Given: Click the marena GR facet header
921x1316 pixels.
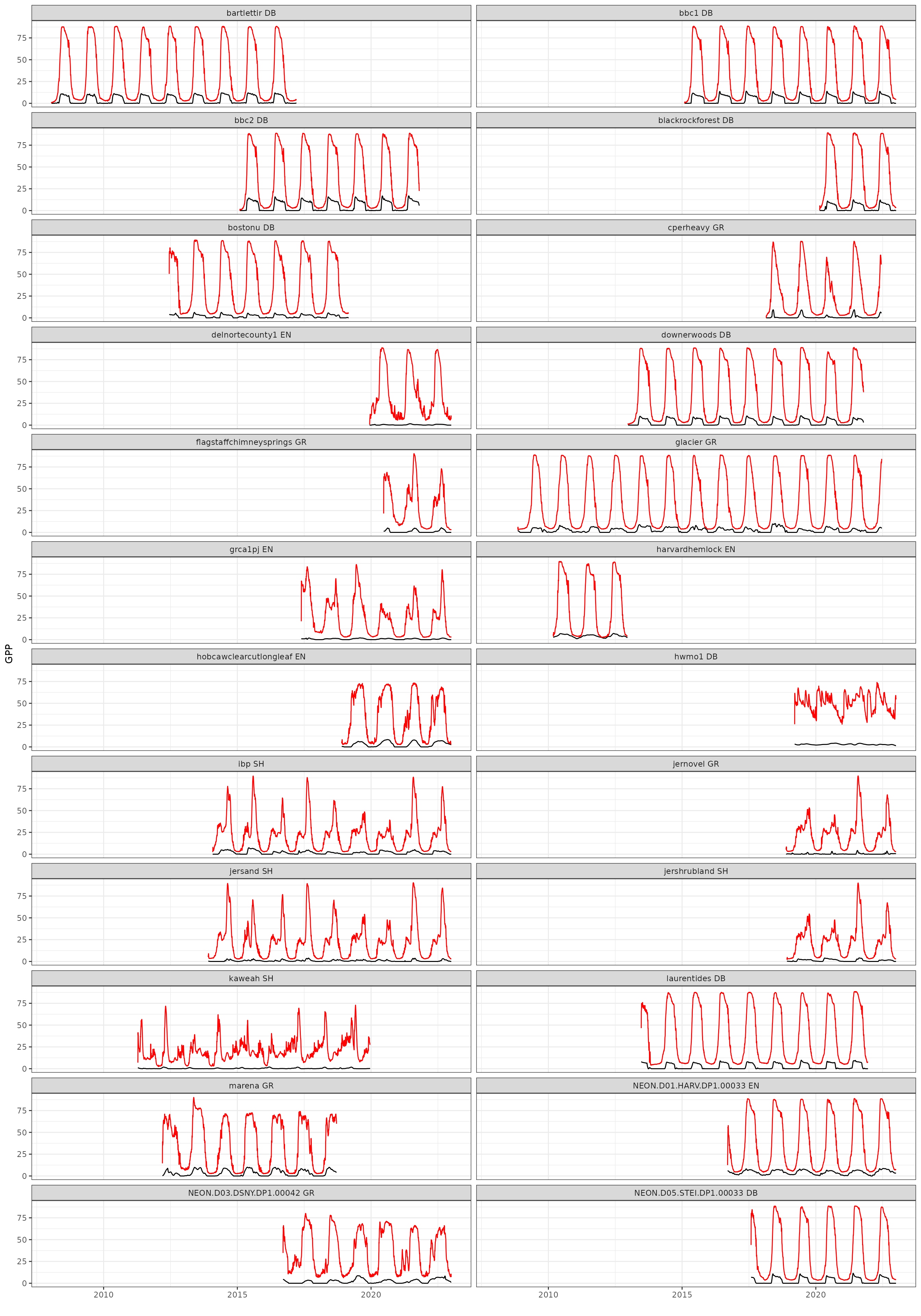Looking at the screenshot, I should tap(251, 1085).
